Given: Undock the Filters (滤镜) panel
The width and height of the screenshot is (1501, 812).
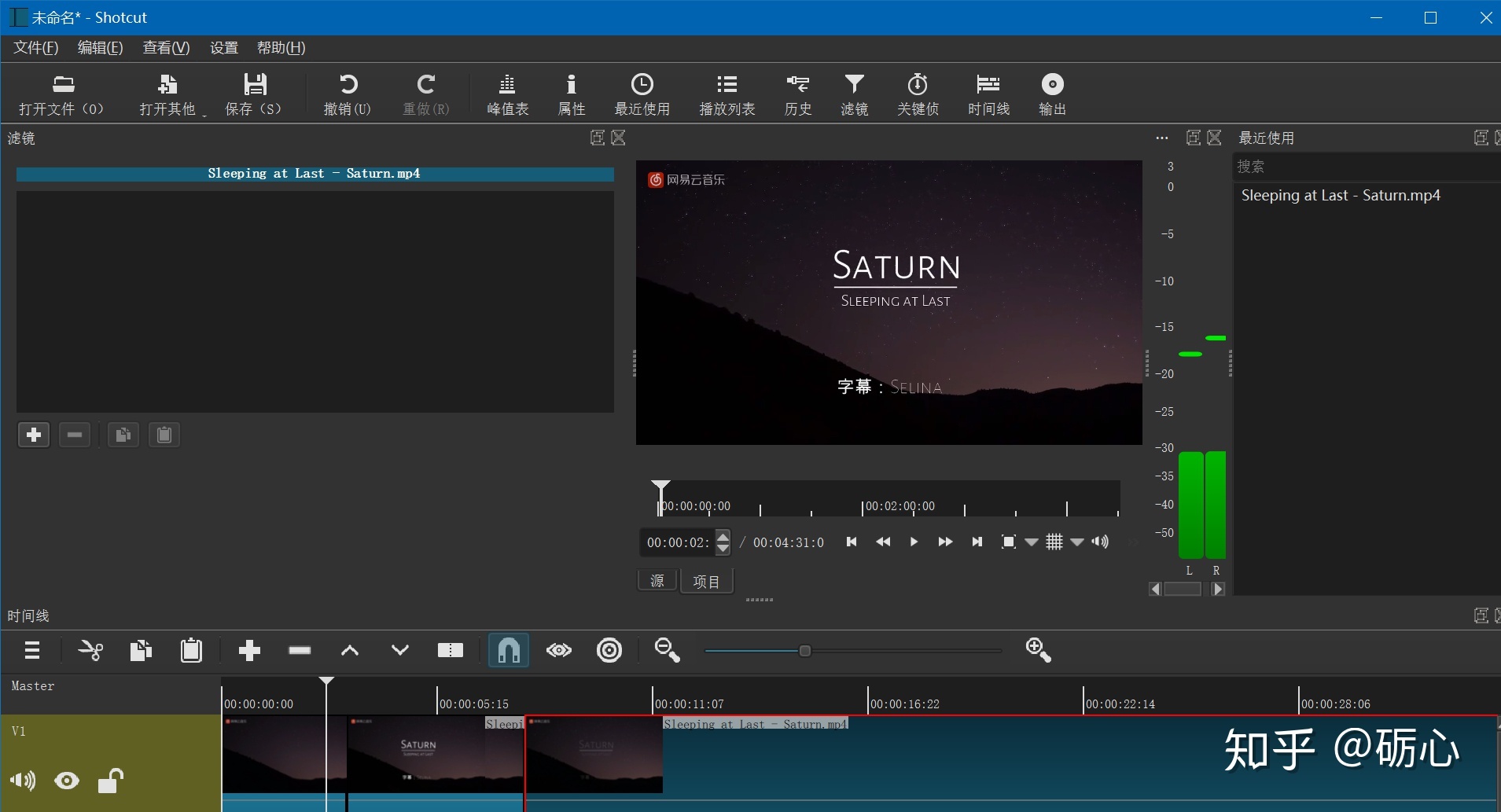Looking at the screenshot, I should [598, 138].
